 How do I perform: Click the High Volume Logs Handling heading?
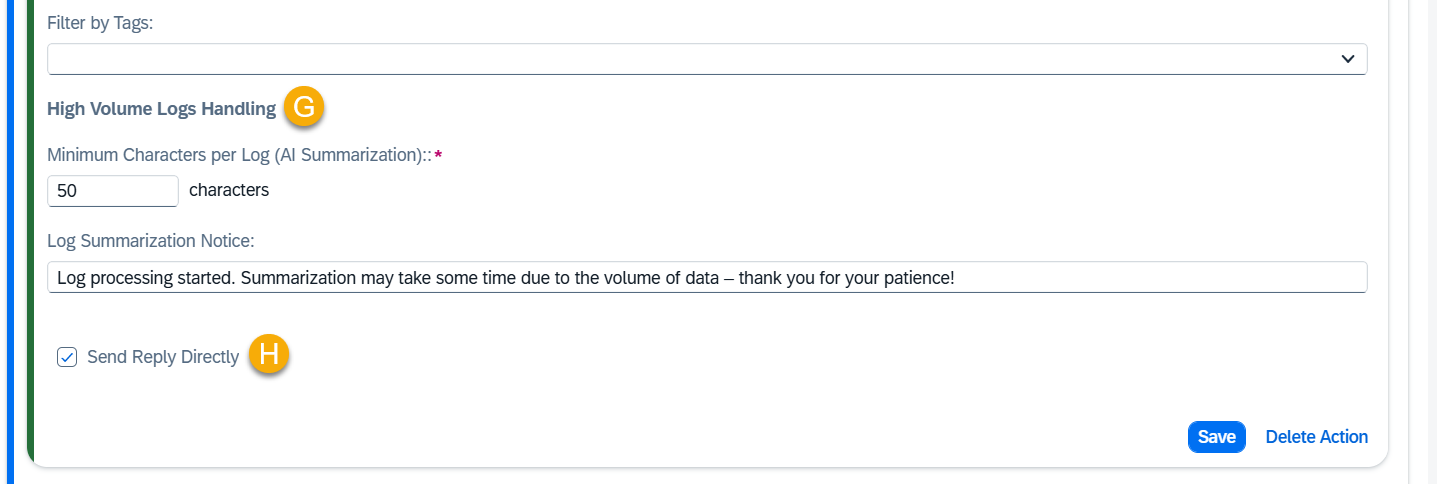pyautogui.click(x=161, y=109)
